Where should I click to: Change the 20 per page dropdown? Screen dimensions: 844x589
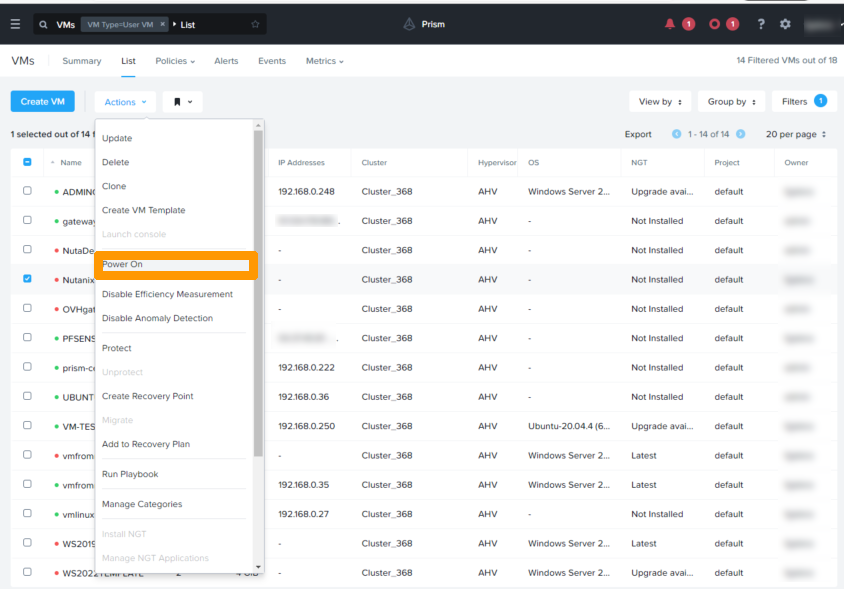coord(796,134)
